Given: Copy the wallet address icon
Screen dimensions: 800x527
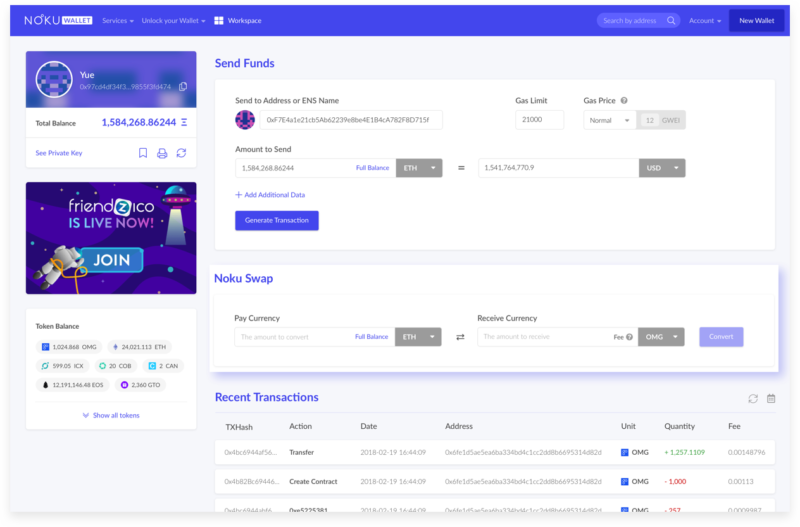Looking at the screenshot, I should click(183, 87).
